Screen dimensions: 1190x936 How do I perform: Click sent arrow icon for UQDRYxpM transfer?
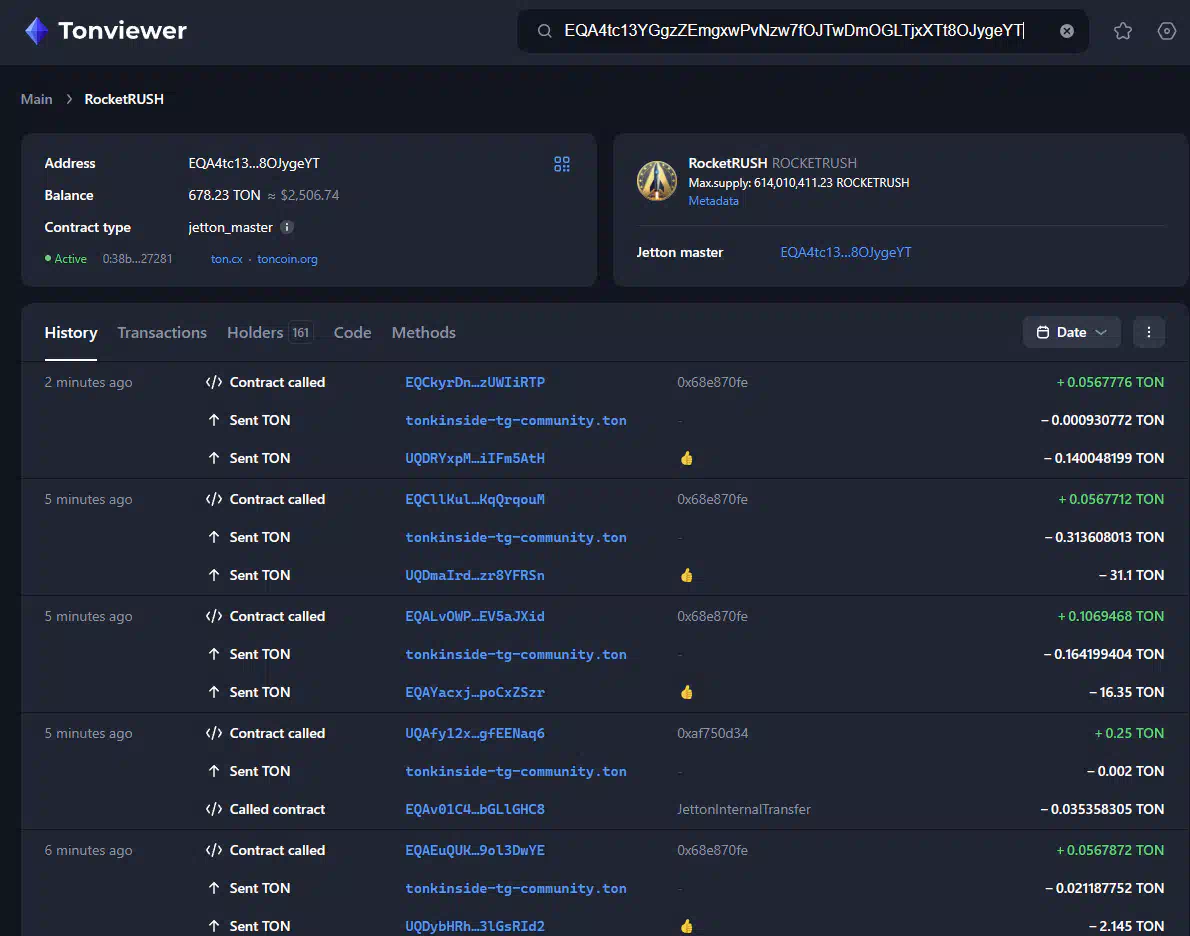point(214,458)
